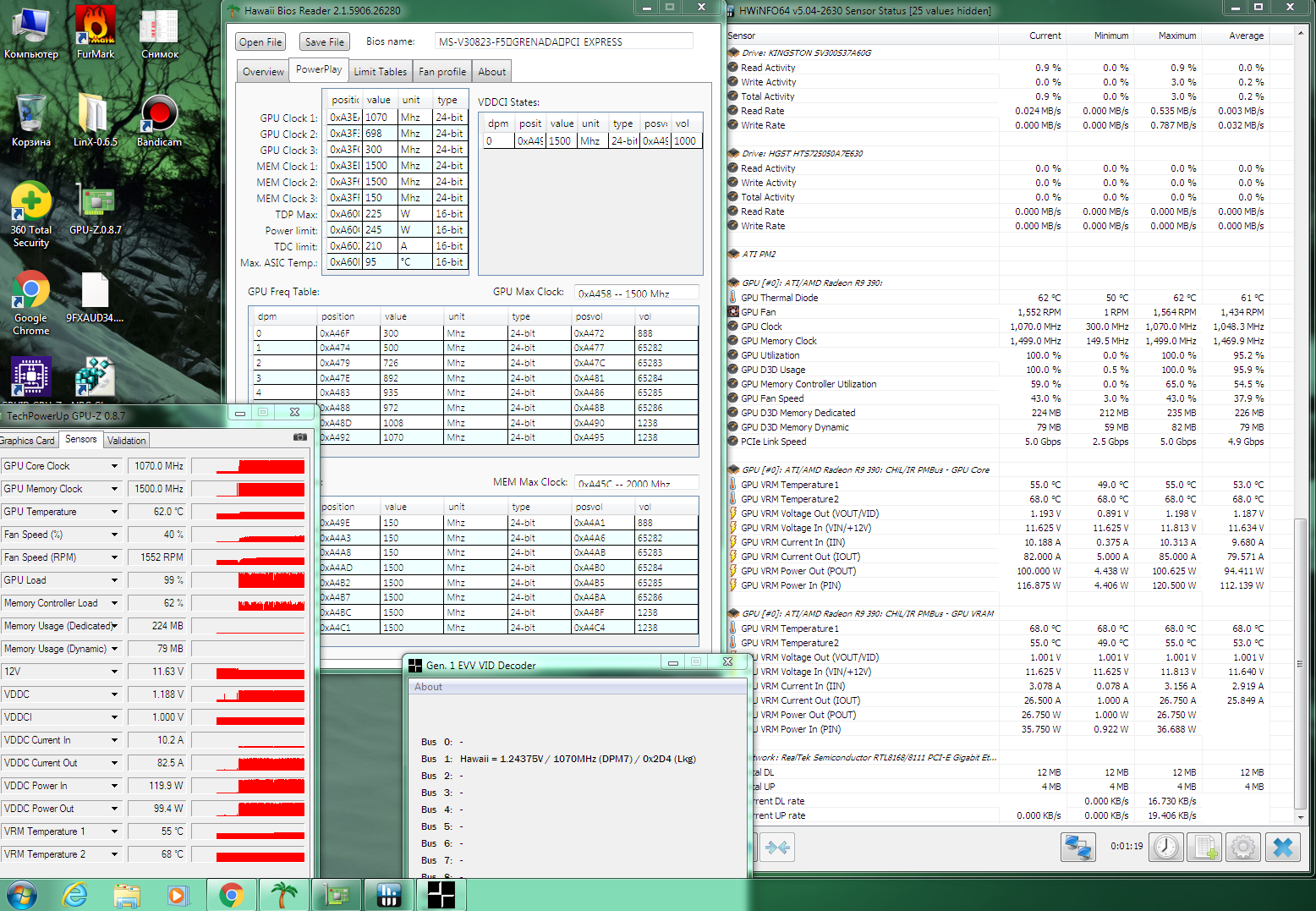
Task: Open Internet Explorer from the taskbar
Action: click(75, 895)
